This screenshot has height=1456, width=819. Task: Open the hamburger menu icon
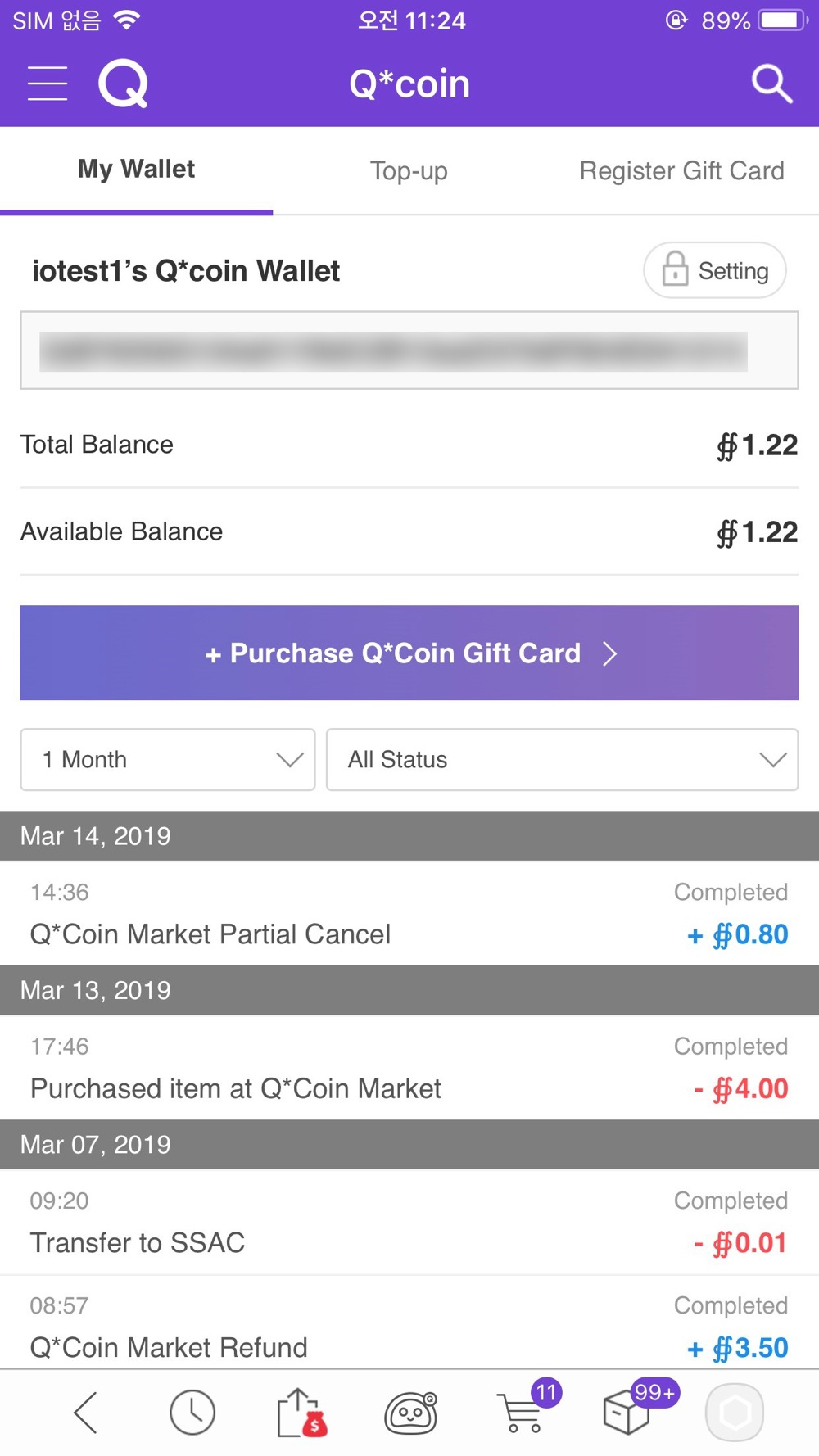pyautogui.click(x=48, y=84)
